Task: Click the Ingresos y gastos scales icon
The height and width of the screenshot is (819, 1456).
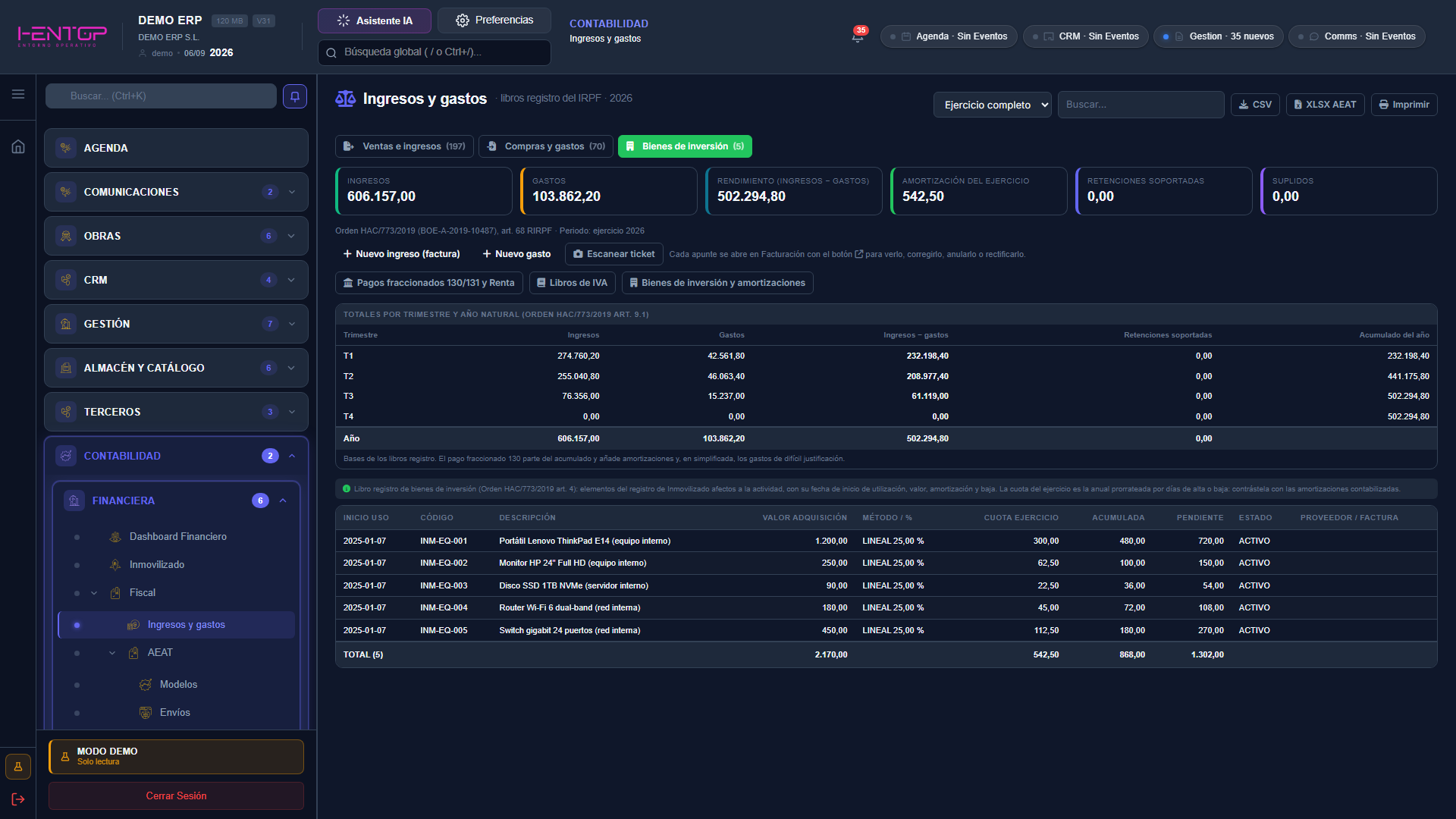Action: (x=345, y=99)
